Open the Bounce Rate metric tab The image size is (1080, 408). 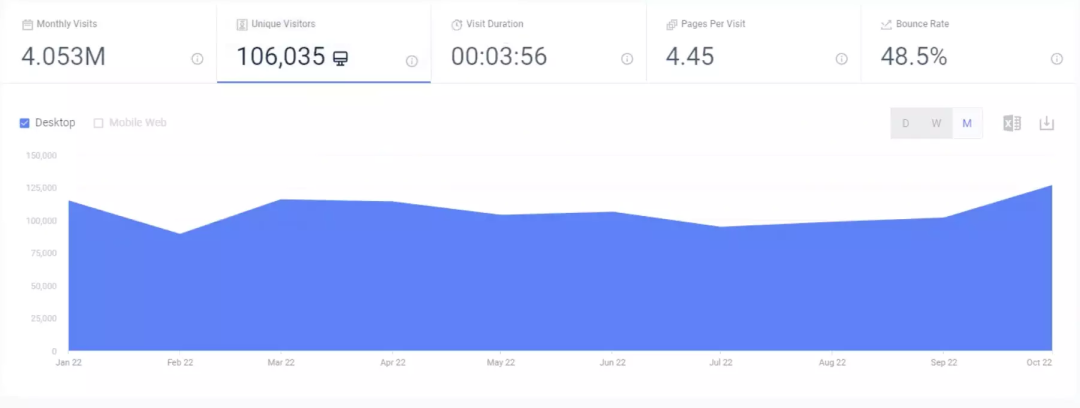[968, 43]
